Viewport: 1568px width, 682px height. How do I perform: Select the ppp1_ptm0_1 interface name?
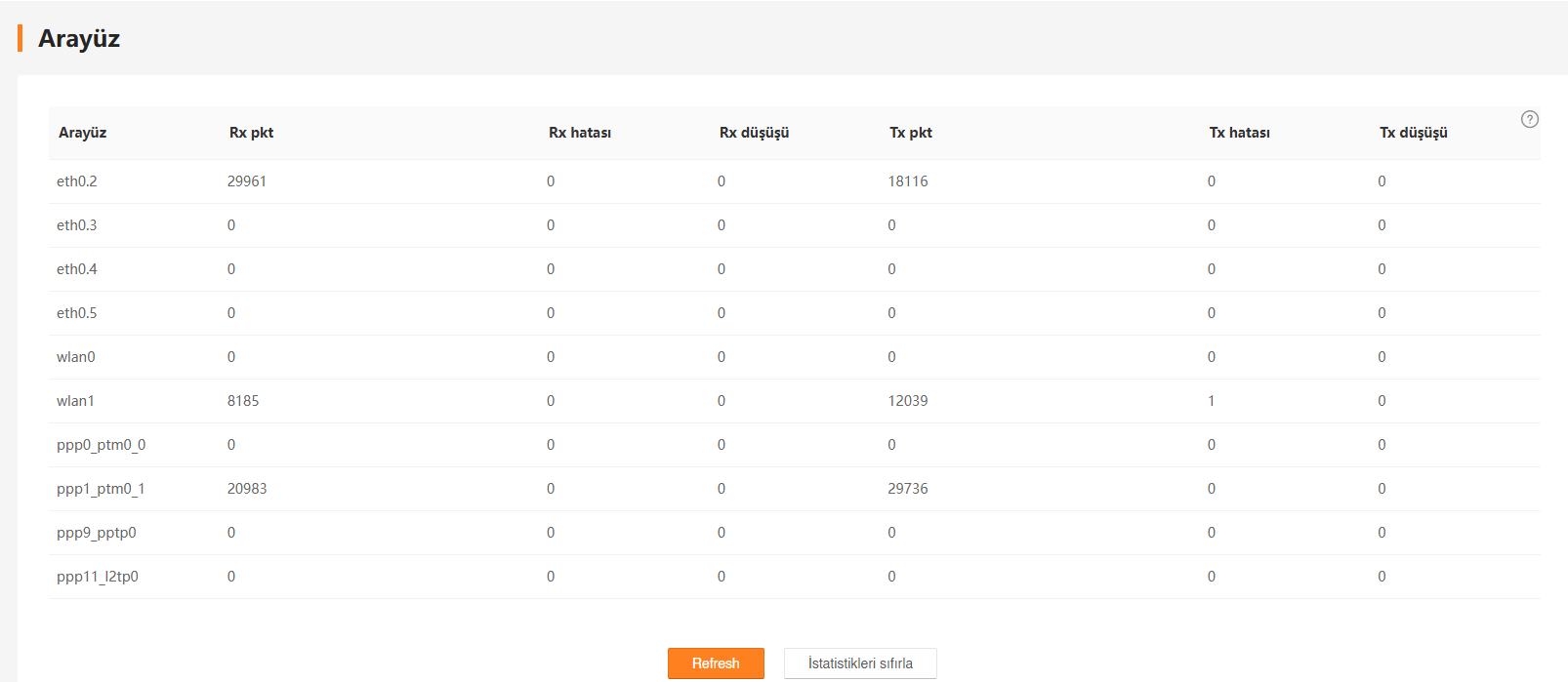(x=101, y=489)
